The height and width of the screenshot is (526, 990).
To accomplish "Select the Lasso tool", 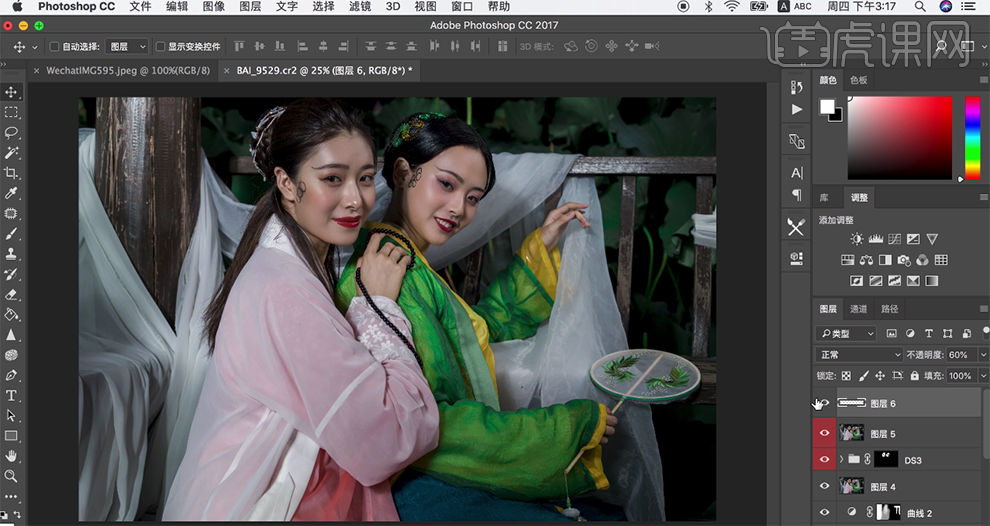I will point(11,132).
